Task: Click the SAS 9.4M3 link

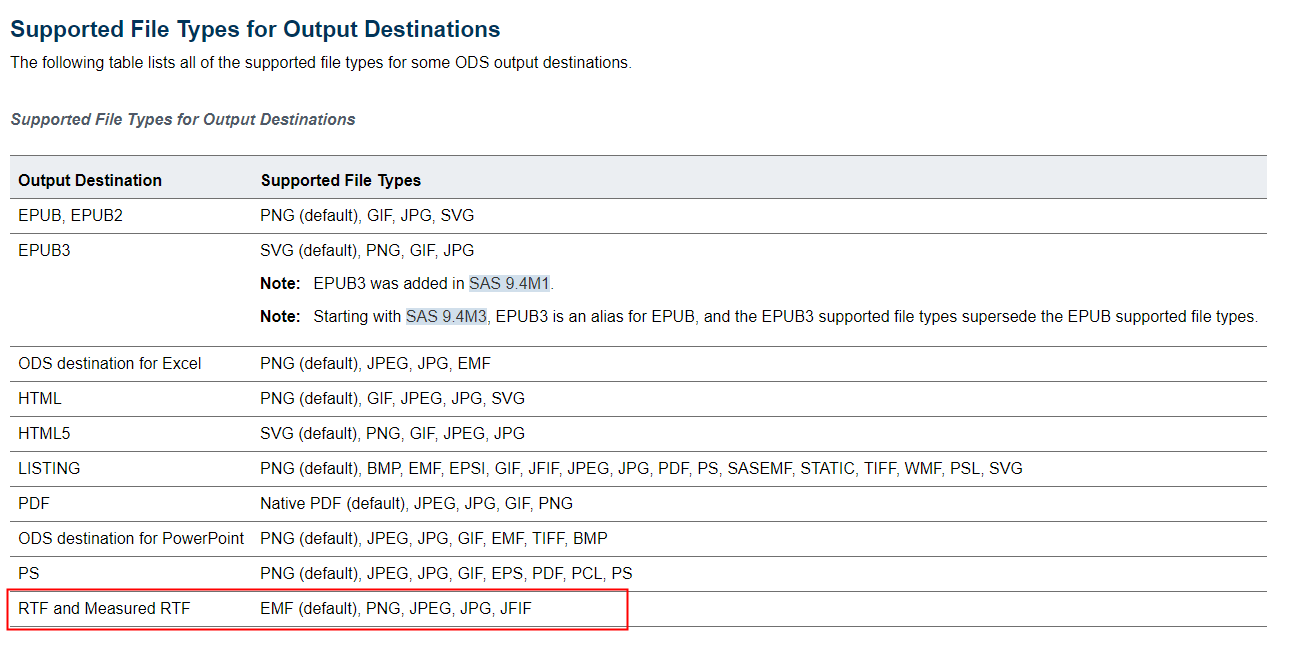Action: 446,316
